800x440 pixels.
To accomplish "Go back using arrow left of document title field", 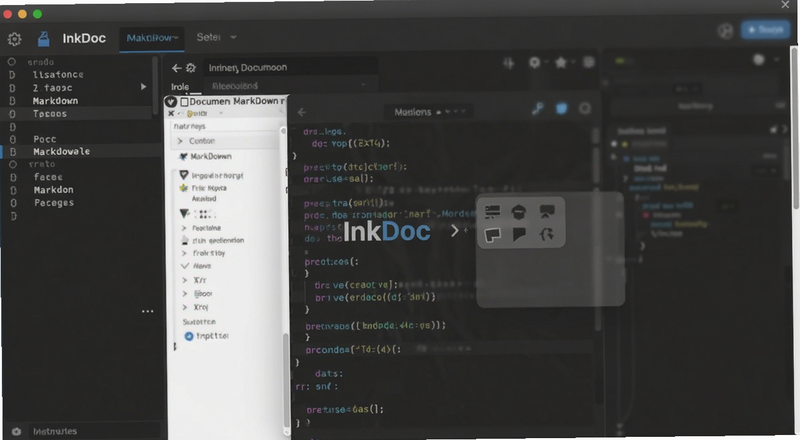I will [x=177, y=68].
